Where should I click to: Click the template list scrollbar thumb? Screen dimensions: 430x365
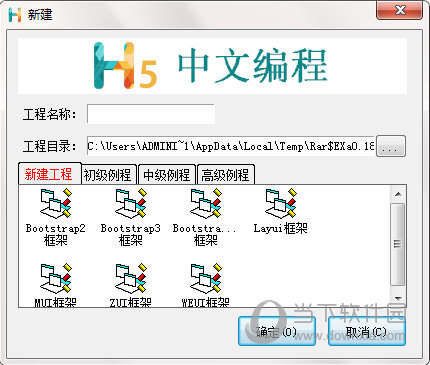point(398,244)
